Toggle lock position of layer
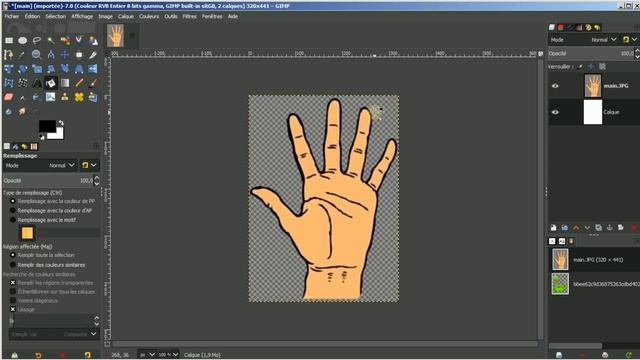This screenshot has height=360, width=640. tap(591, 66)
